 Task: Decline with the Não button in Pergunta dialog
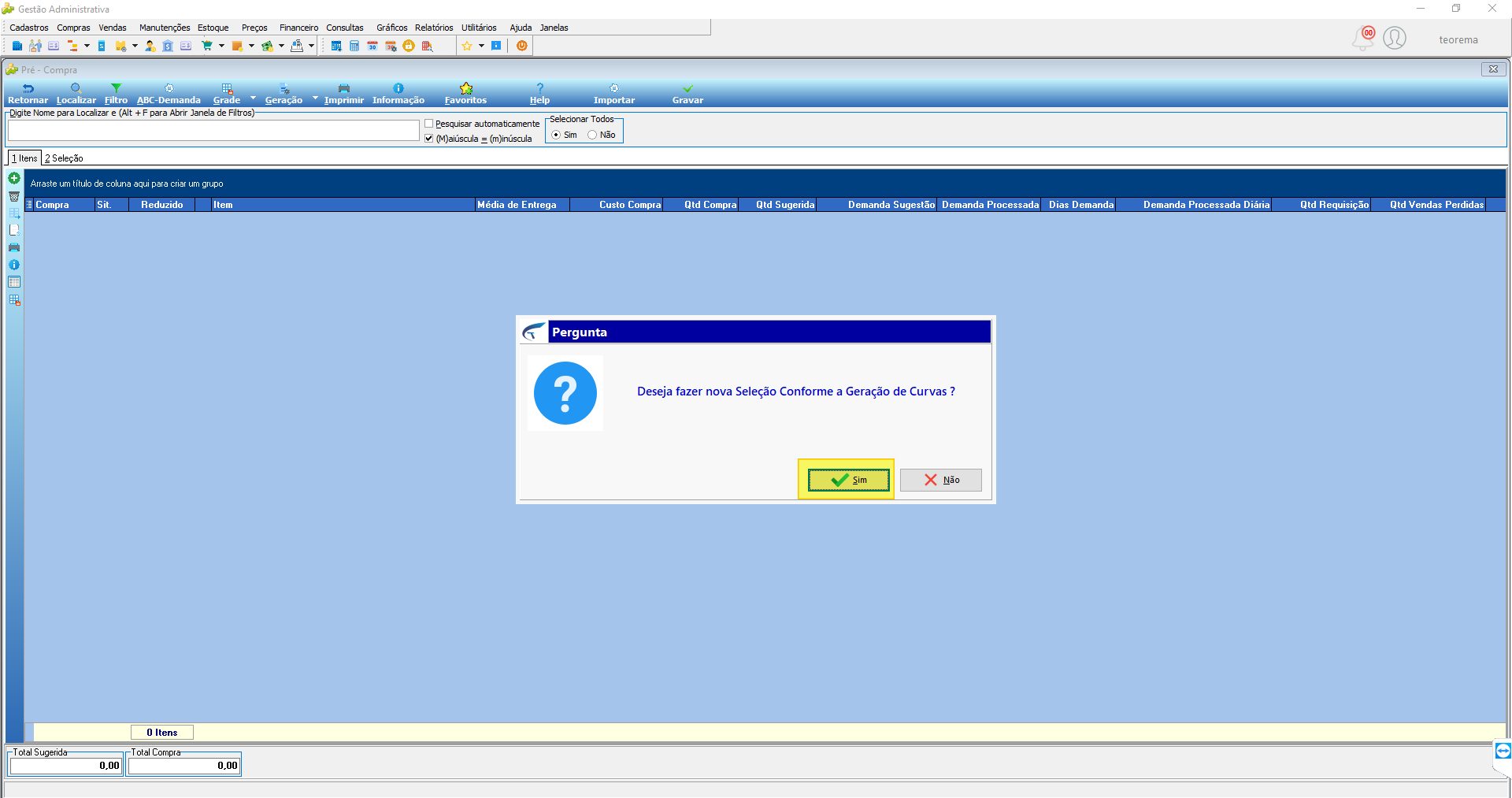(x=941, y=480)
